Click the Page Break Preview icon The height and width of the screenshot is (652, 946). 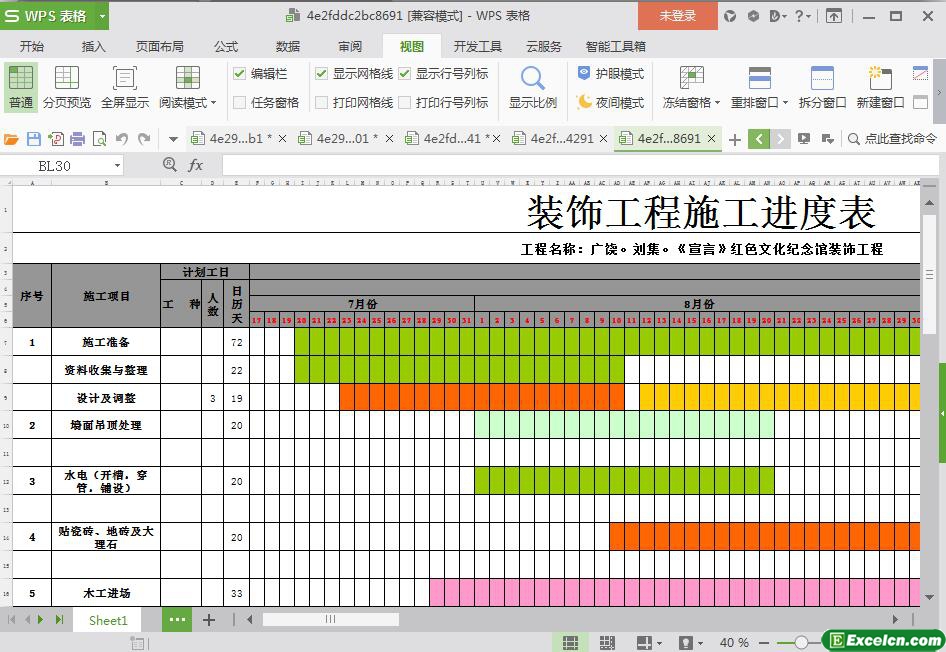tap(66, 79)
